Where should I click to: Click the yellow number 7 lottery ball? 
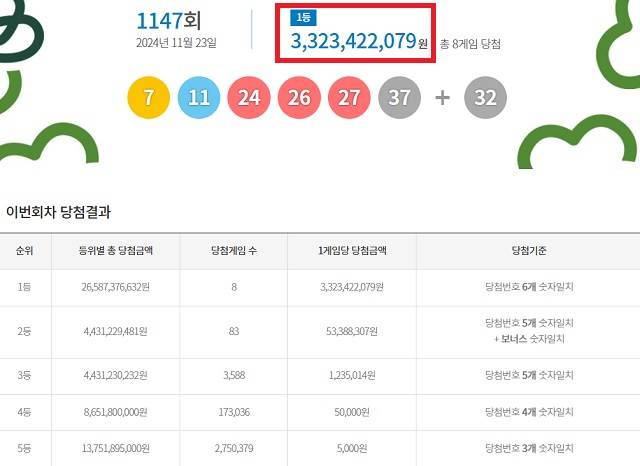[149, 98]
